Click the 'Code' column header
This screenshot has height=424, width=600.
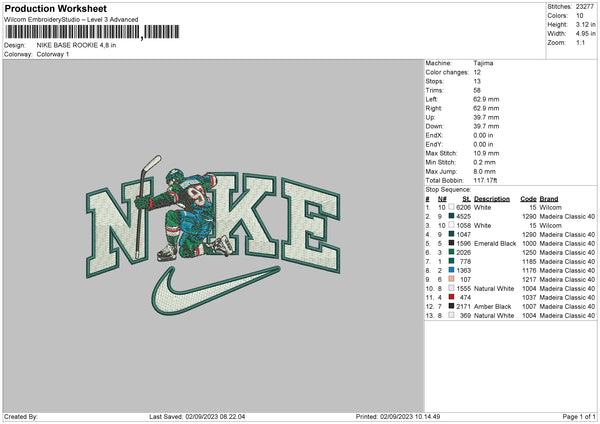tap(528, 199)
